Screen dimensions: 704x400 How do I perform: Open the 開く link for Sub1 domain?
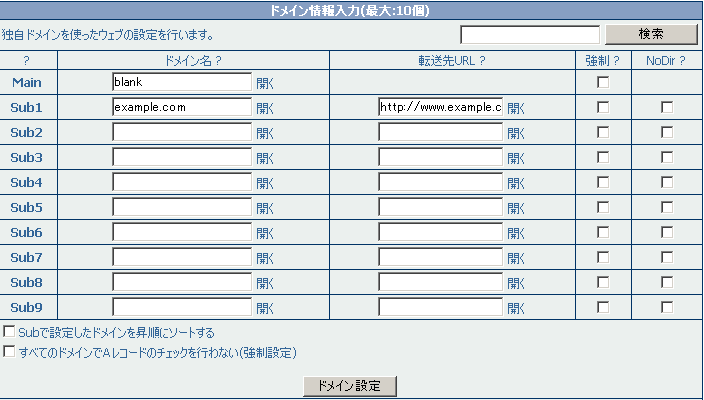click(x=265, y=108)
